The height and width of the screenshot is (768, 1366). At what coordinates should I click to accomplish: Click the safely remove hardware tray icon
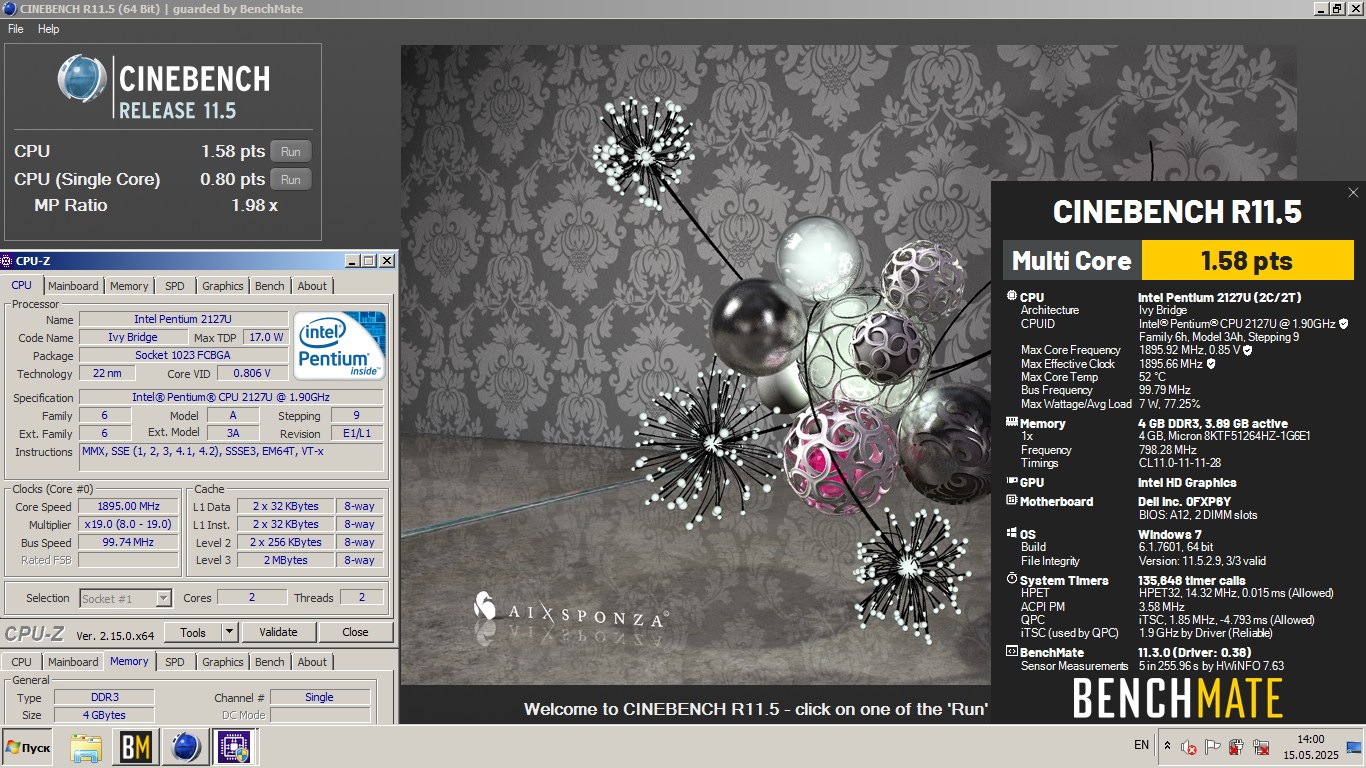pyautogui.click(x=1237, y=747)
